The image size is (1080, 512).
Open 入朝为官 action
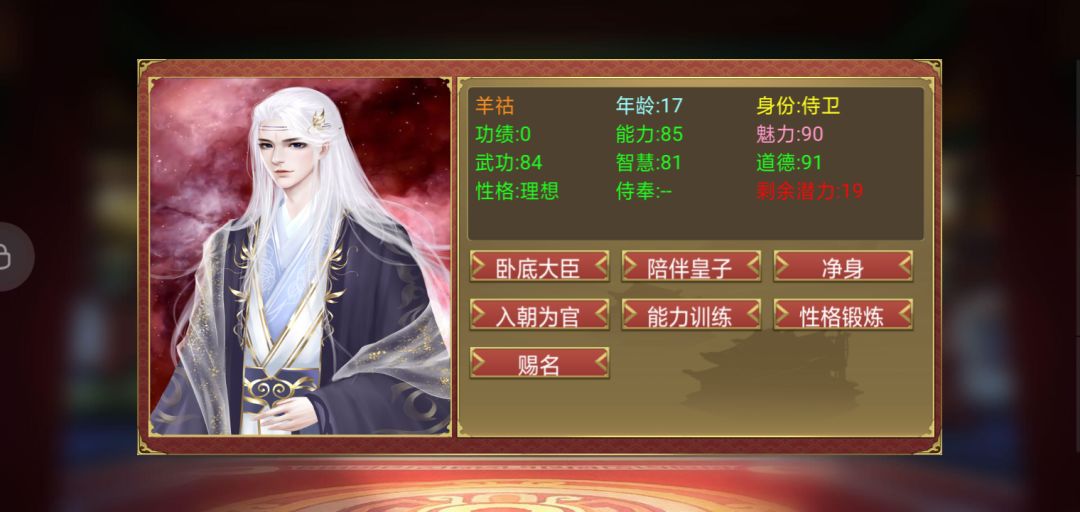(539, 314)
